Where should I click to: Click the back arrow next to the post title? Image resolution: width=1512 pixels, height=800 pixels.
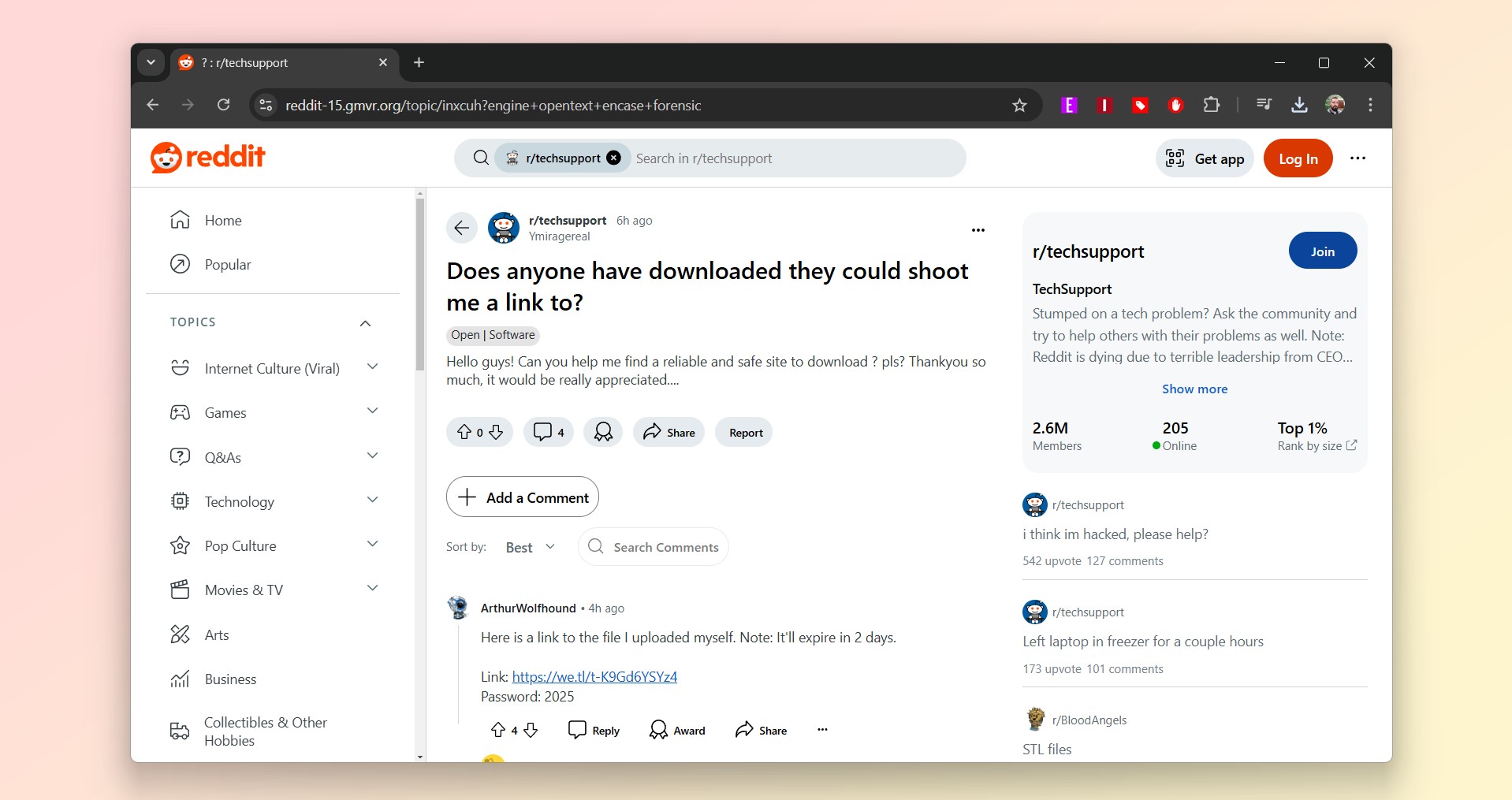point(461,228)
